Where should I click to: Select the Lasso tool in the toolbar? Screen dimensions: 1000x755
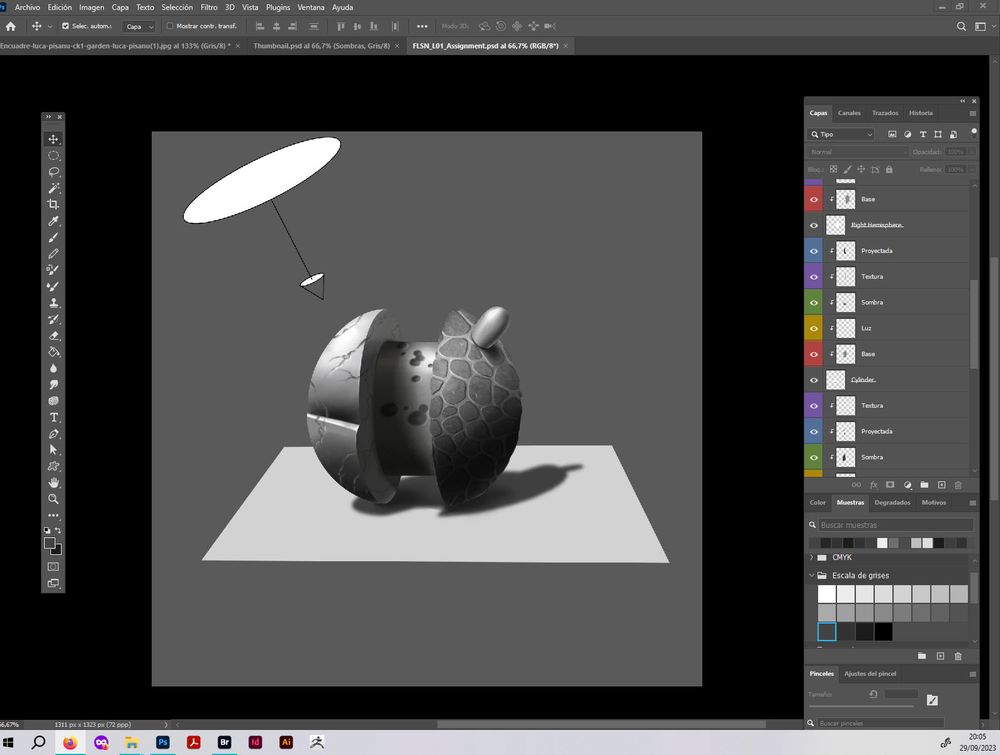tap(54, 172)
